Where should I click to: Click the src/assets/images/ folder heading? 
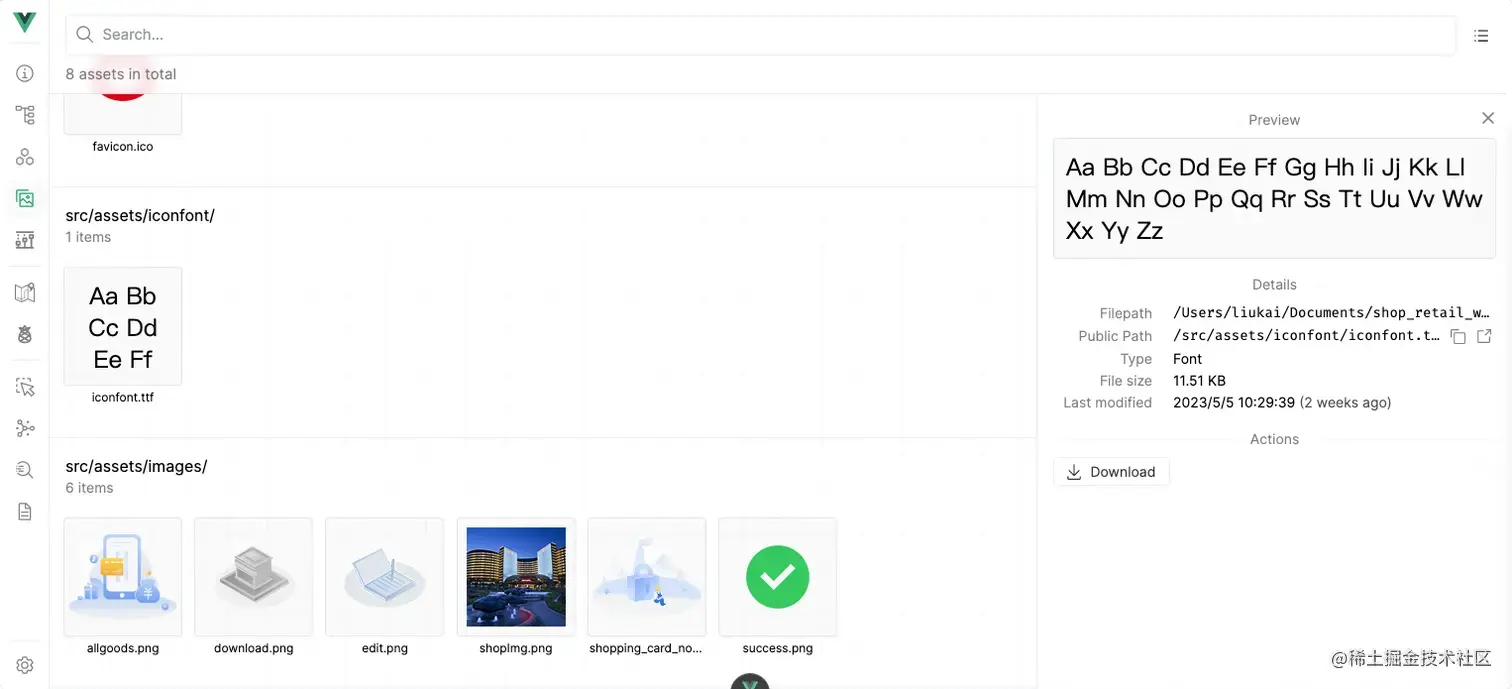point(136,466)
